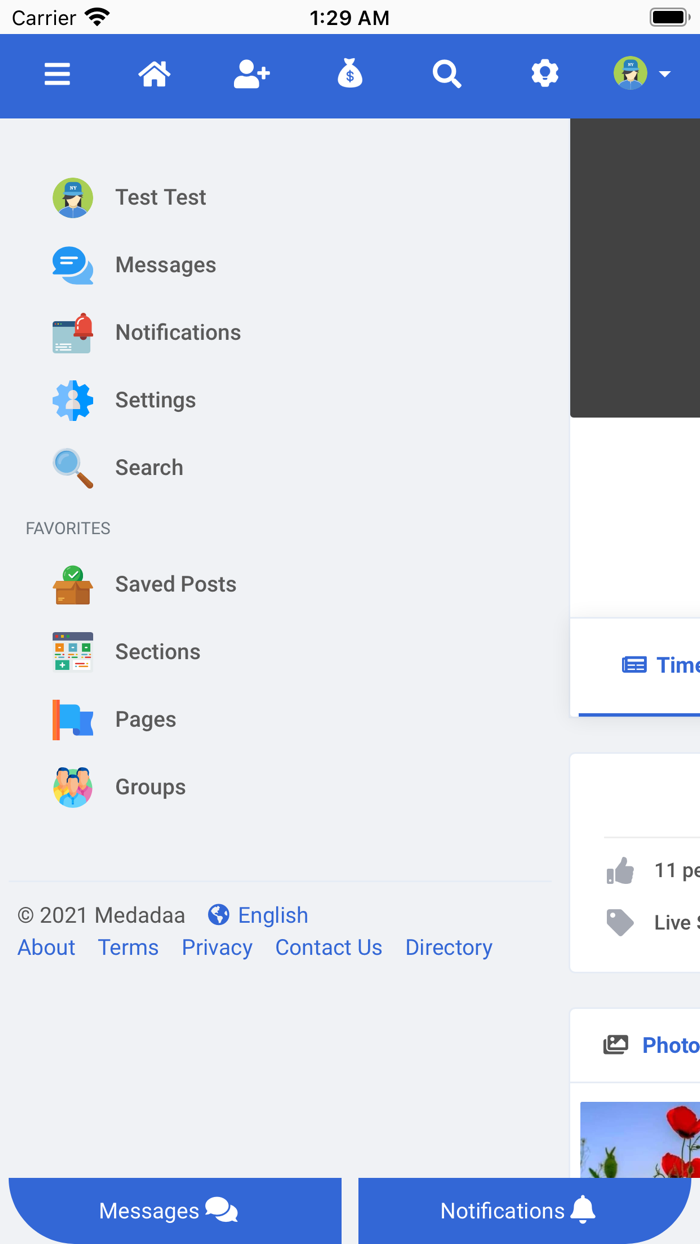Viewport: 700px width, 1244px height.
Task: Open Pages flag item
Action: pos(145,719)
